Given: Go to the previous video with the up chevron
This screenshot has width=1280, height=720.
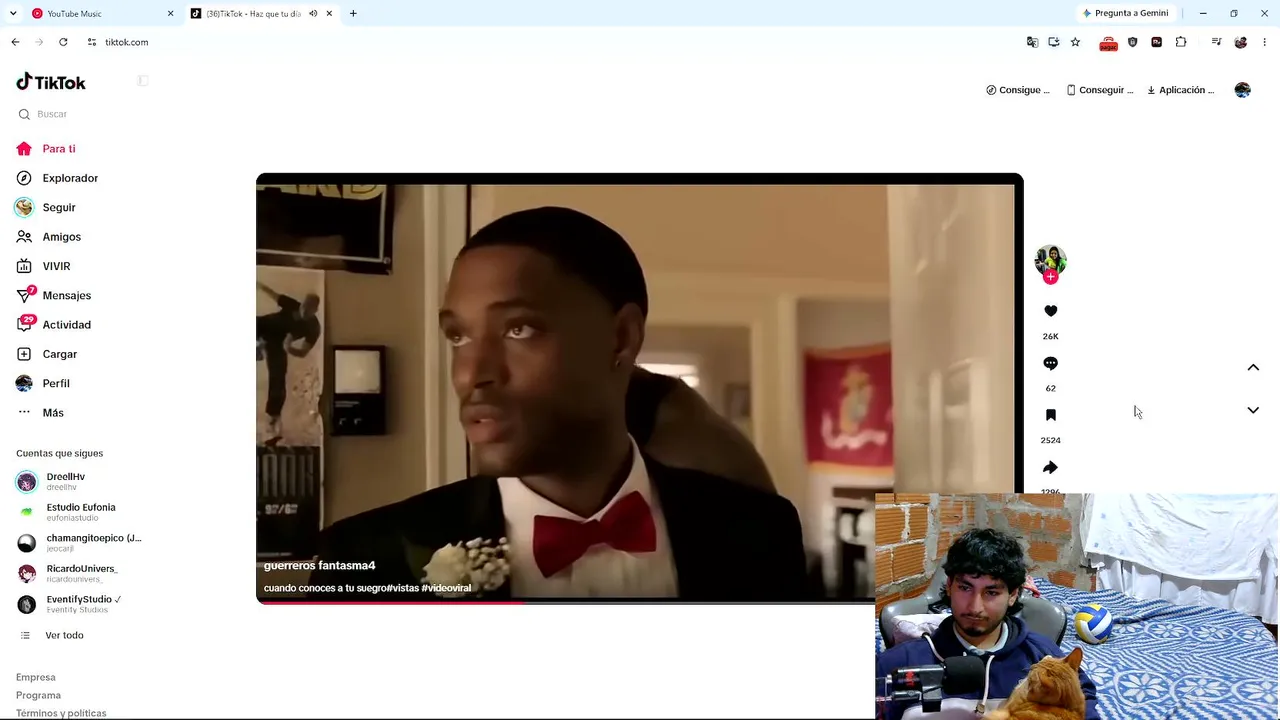Looking at the screenshot, I should 1253,368.
